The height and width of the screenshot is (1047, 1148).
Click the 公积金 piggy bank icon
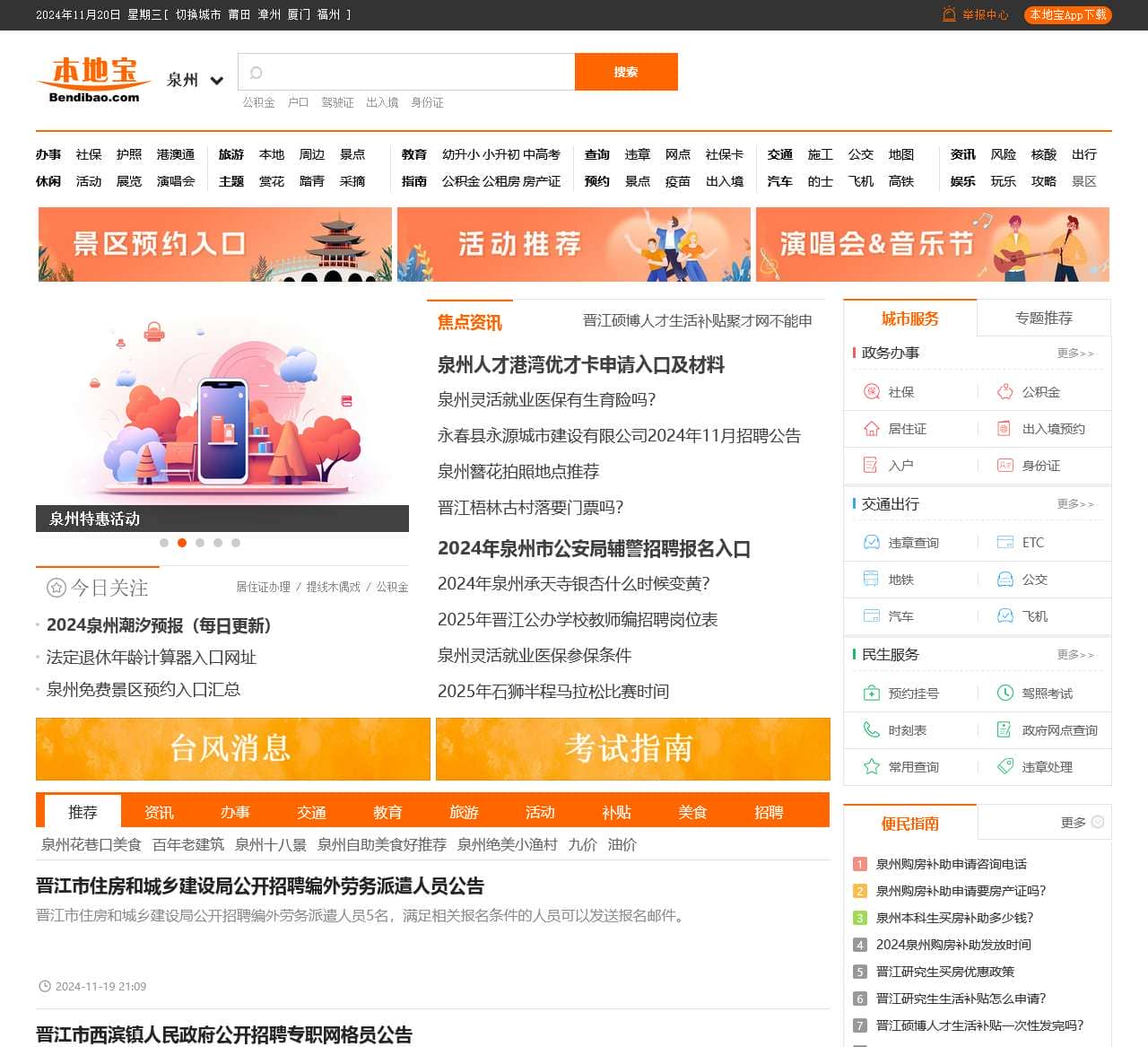[x=1004, y=392]
